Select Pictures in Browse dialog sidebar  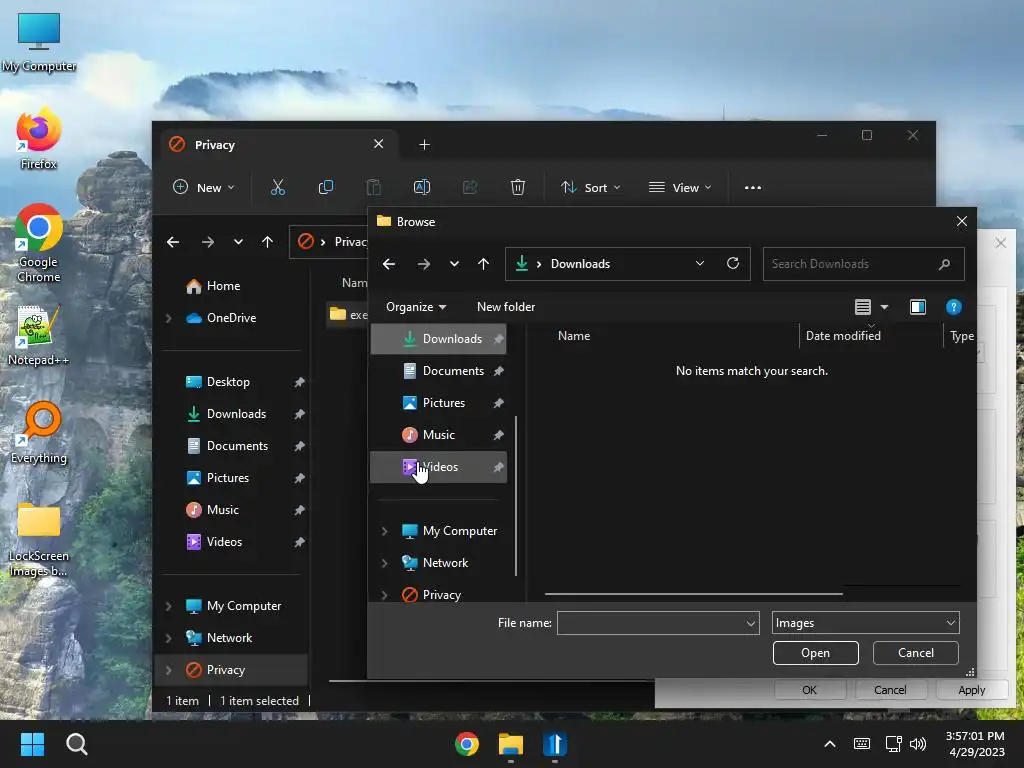[x=438, y=403]
